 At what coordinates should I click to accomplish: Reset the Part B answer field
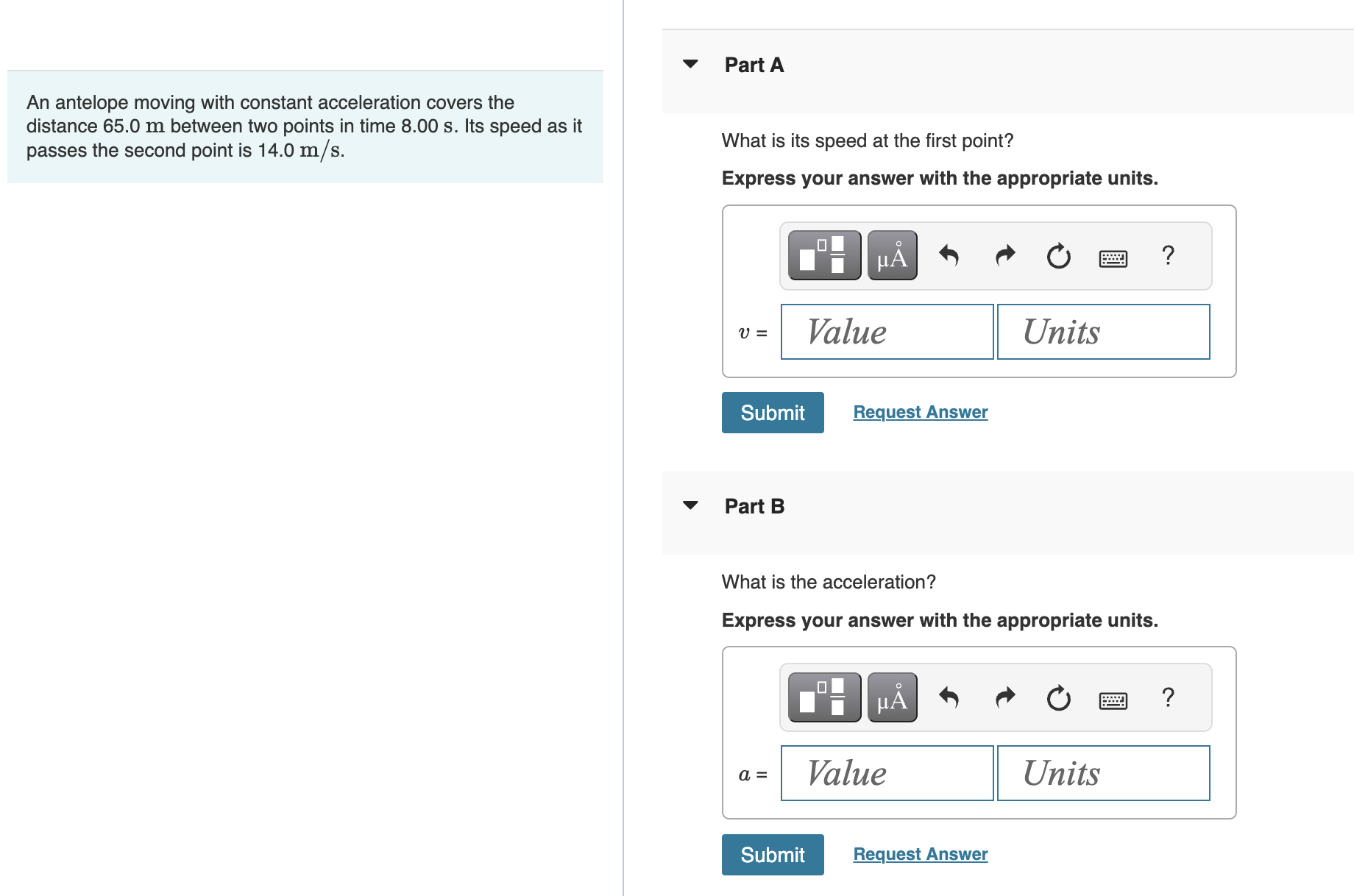click(1058, 697)
